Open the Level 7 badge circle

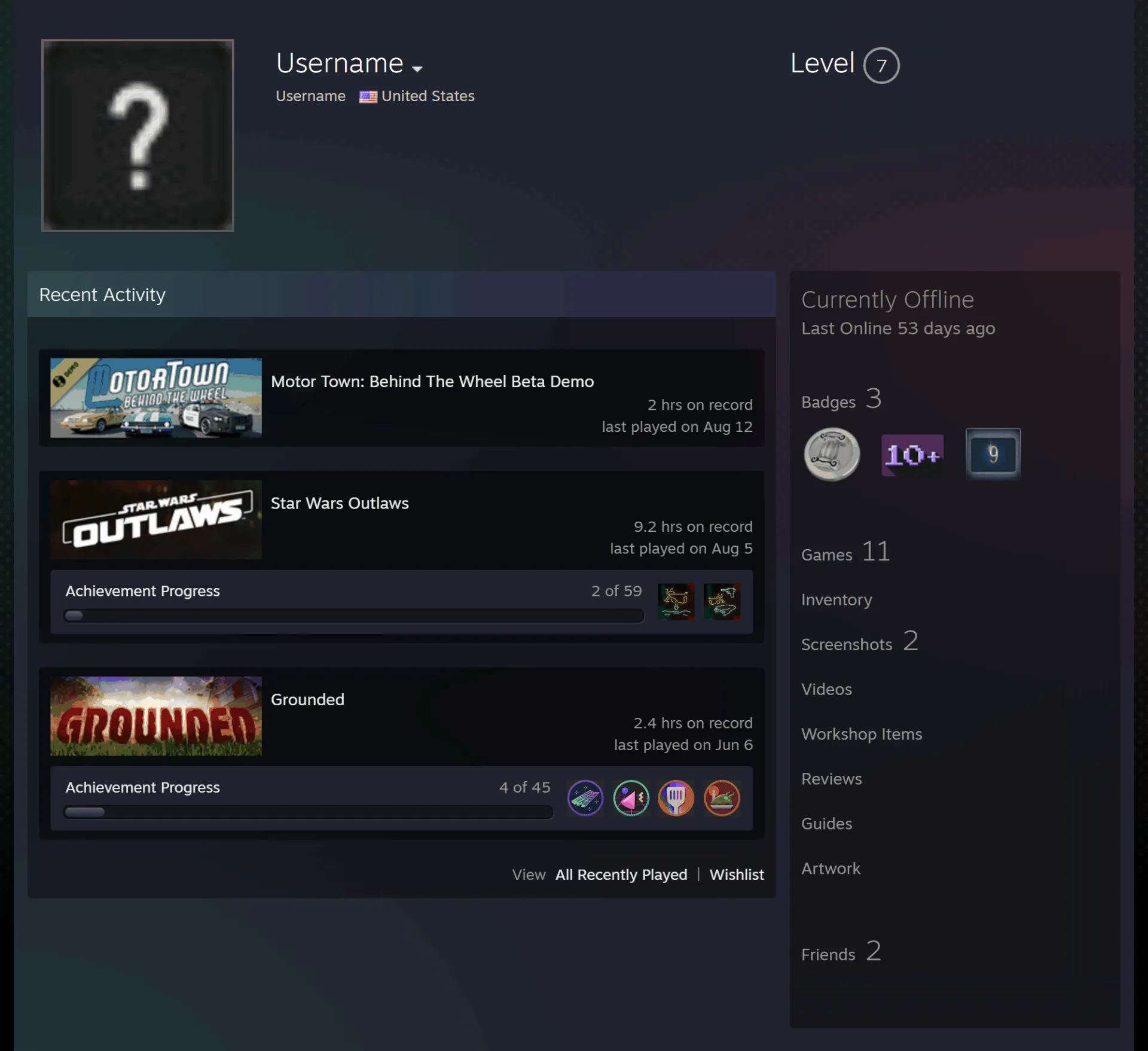coord(881,65)
